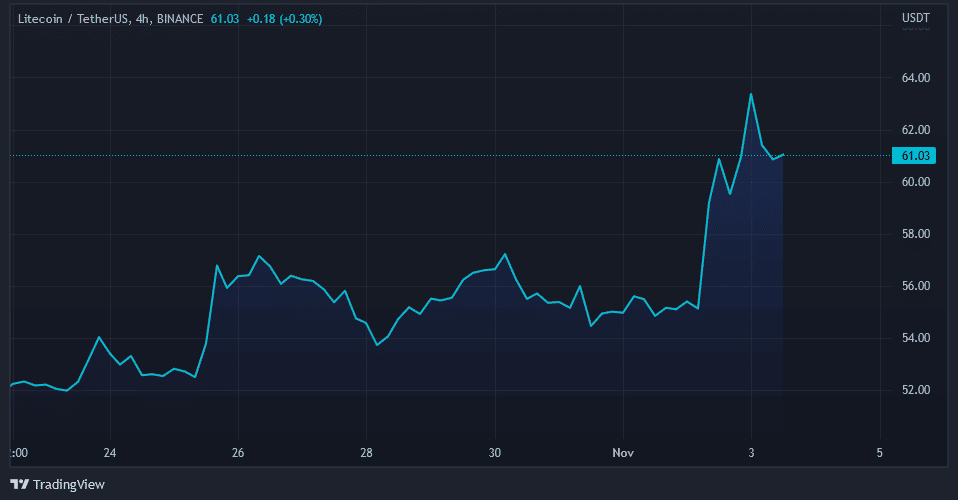Select the Nov marker on time axis
Screen dimensions: 958x500
tap(623, 451)
